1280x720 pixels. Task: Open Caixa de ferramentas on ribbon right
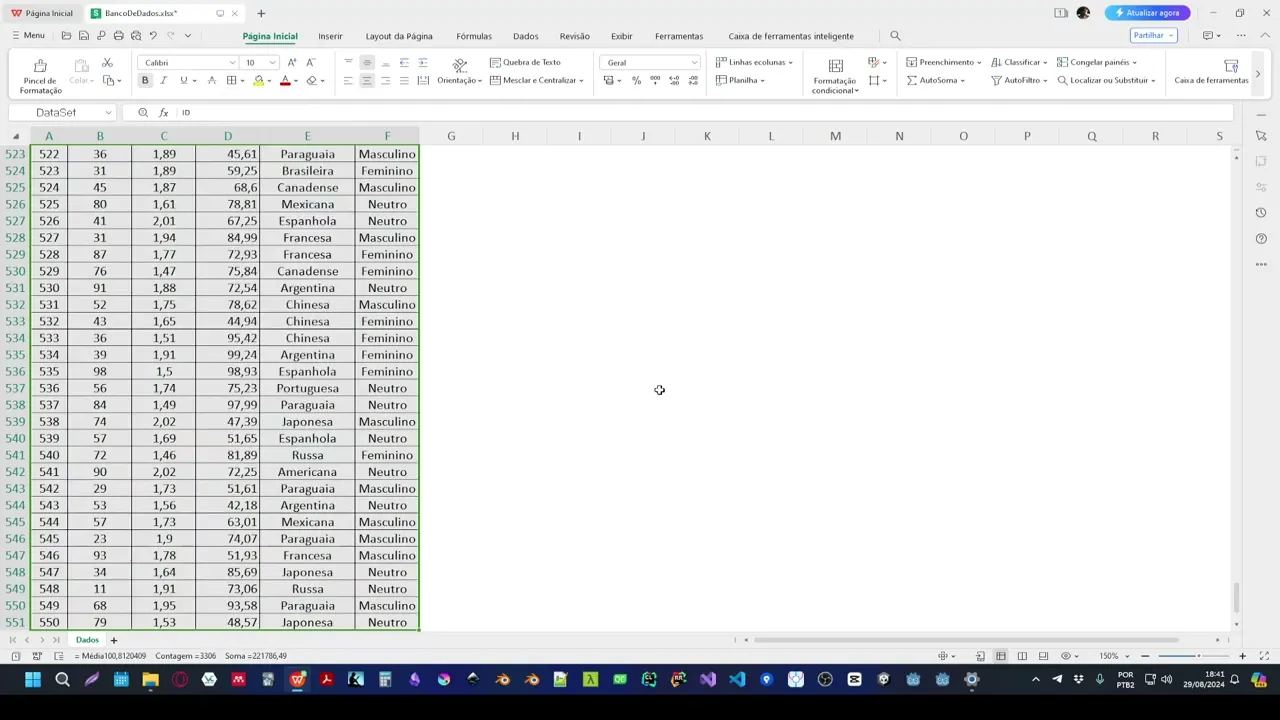tap(1212, 72)
